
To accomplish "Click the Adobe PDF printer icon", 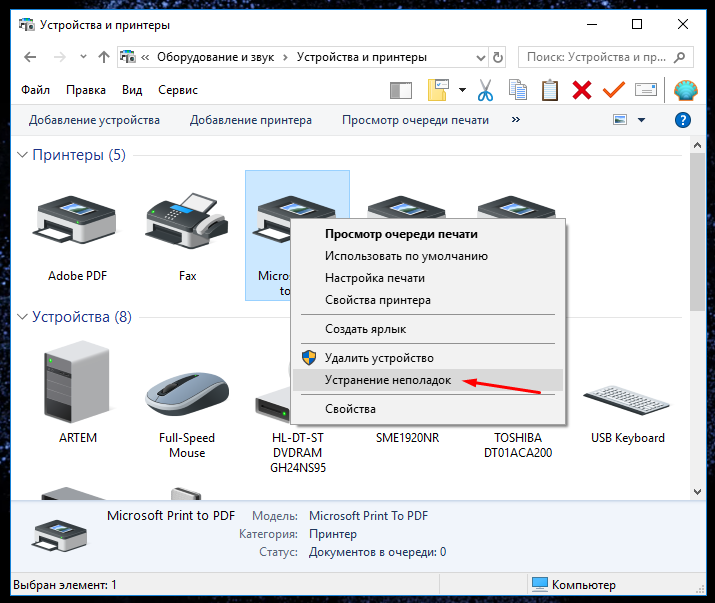I will [x=75, y=220].
